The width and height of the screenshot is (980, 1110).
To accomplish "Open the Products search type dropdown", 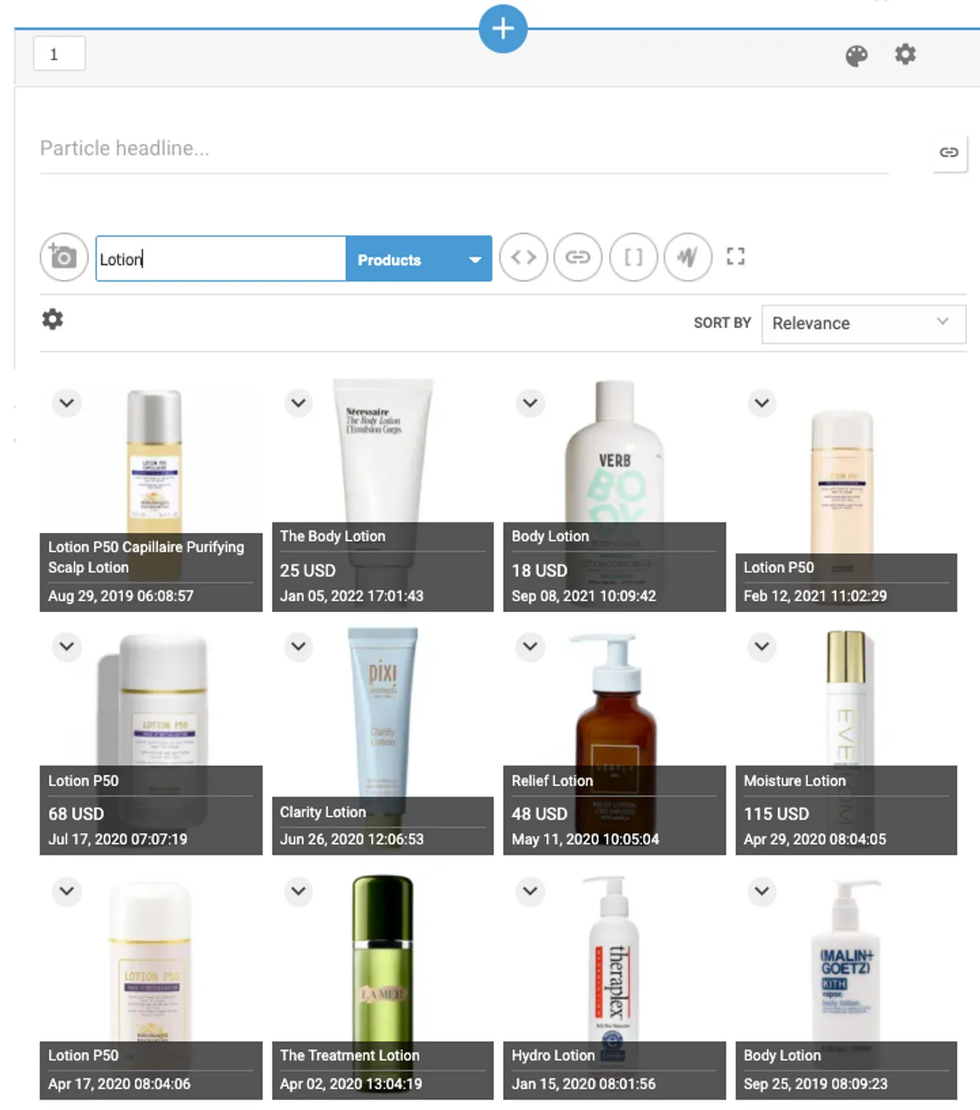I will (419, 258).
